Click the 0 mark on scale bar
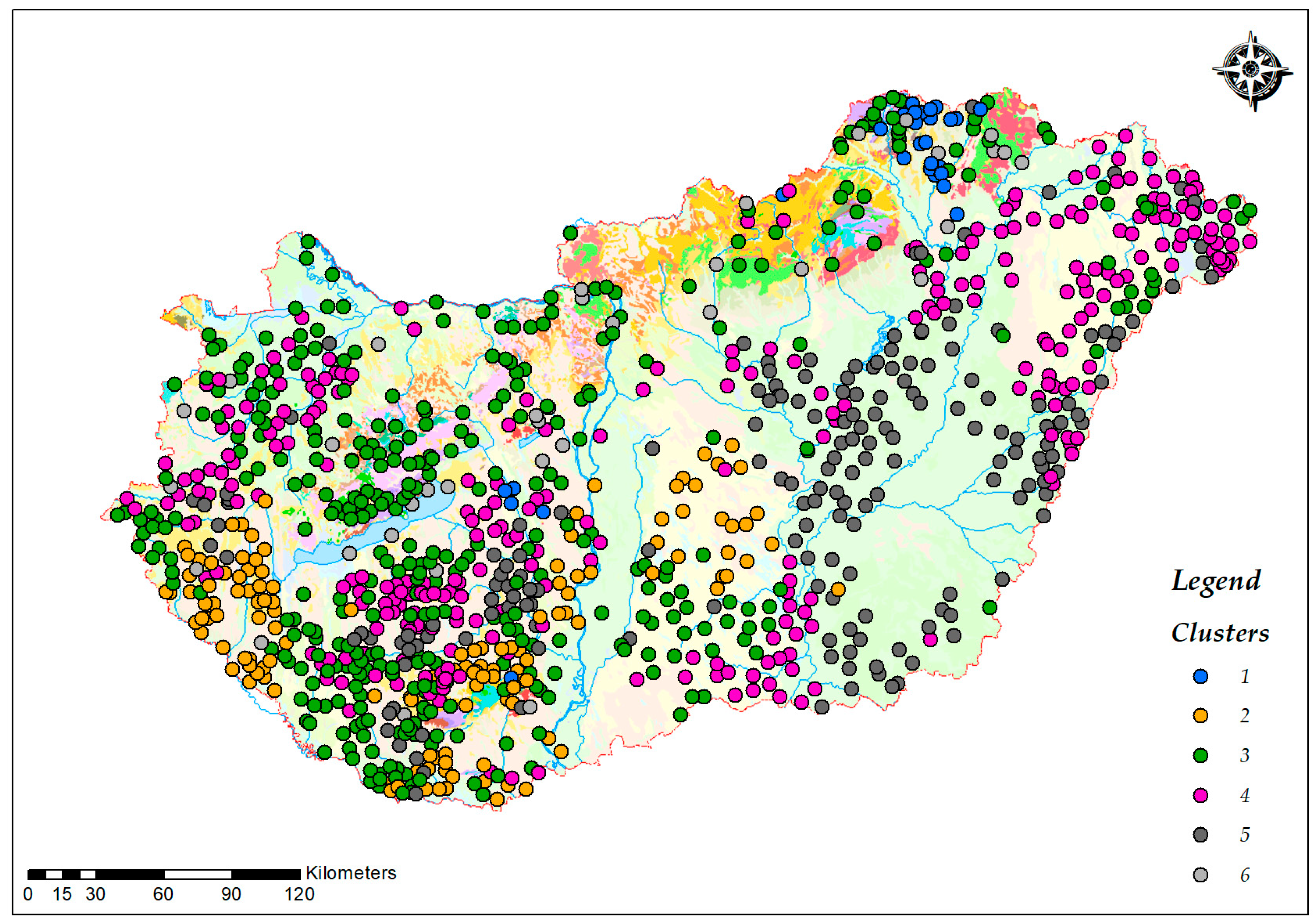 click(x=28, y=894)
